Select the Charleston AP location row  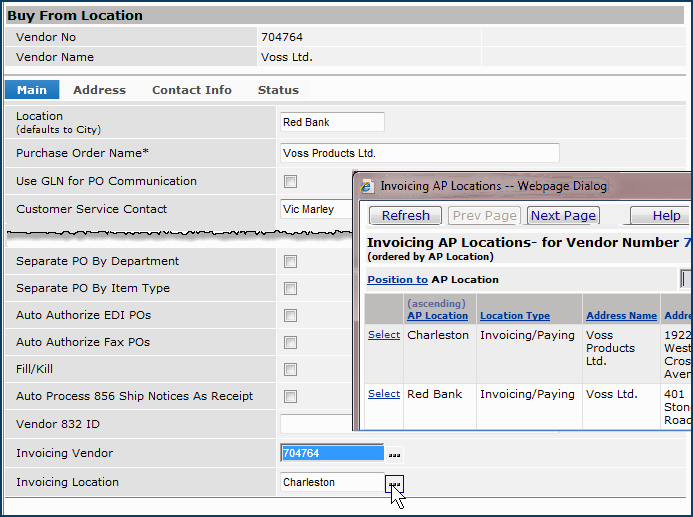[383, 335]
